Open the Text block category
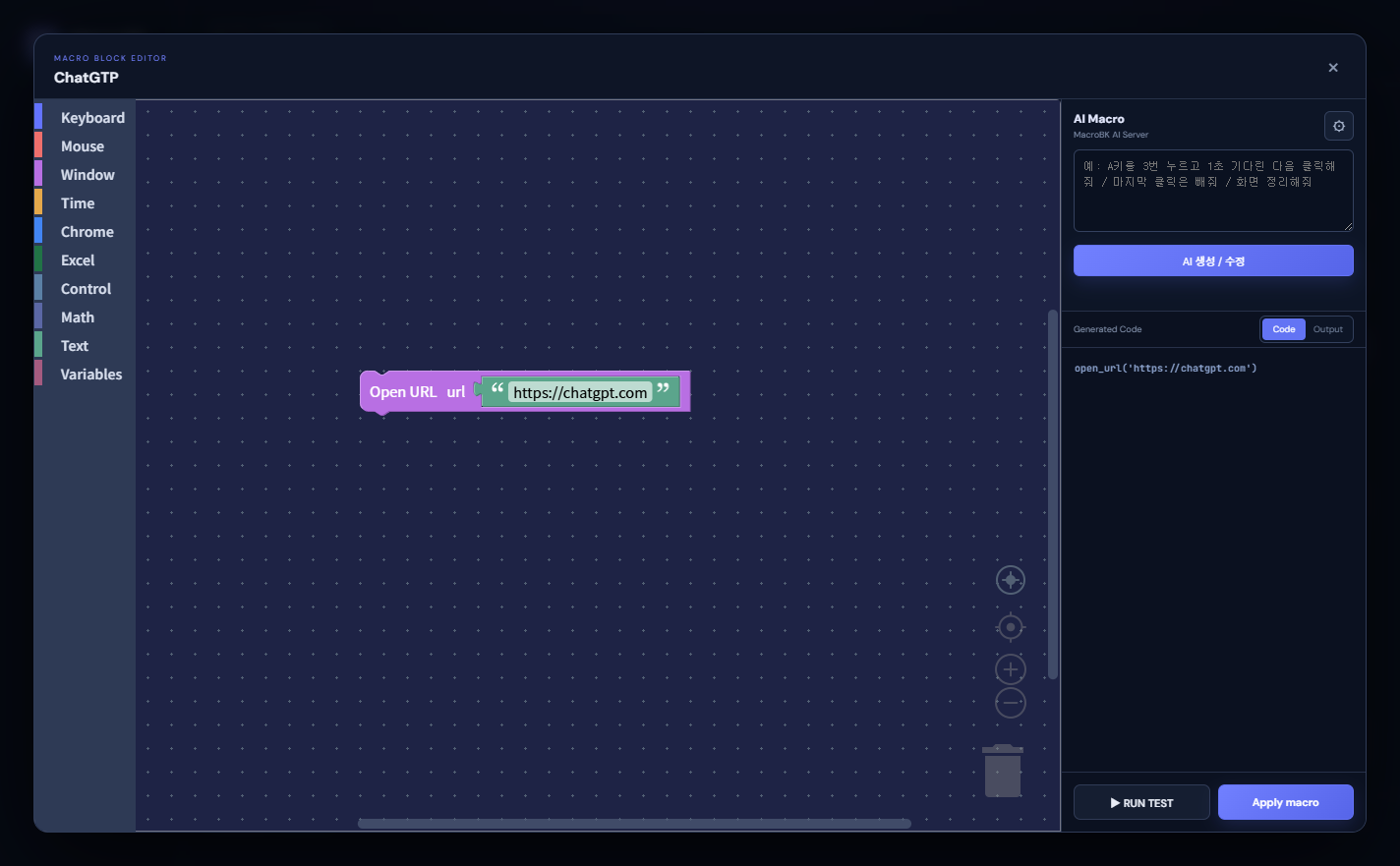 tap(85, 345)
